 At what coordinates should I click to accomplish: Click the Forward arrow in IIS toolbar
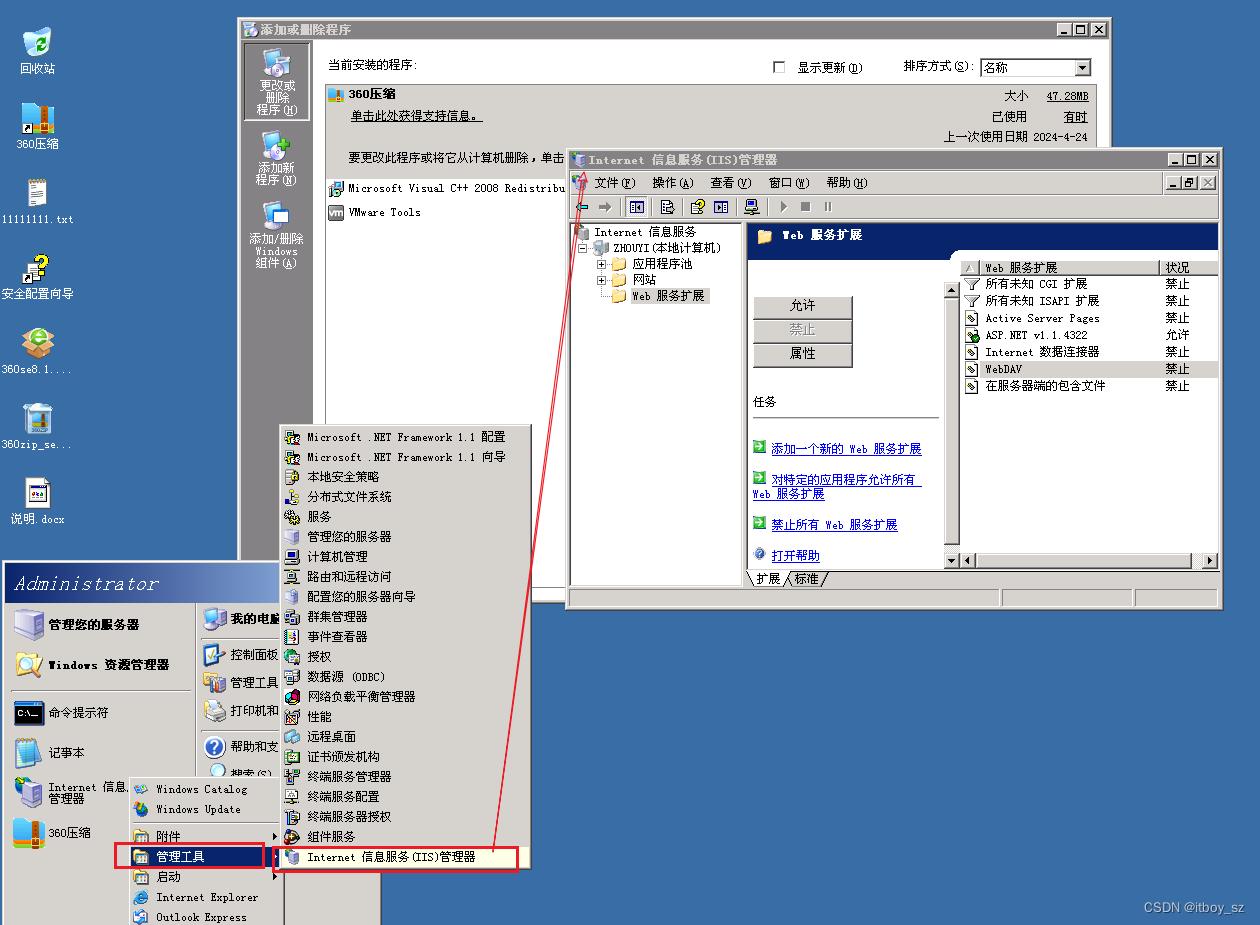pyautogui.click(x=604, y=207)
